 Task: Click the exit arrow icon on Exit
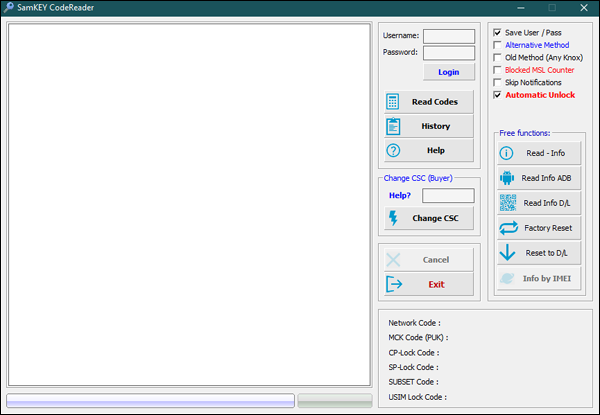pos(394,284)
